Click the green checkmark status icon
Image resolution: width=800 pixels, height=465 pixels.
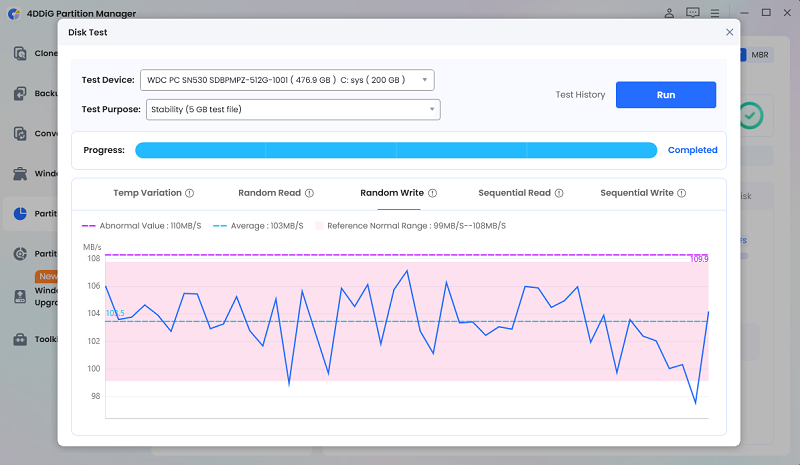(750, 116)
